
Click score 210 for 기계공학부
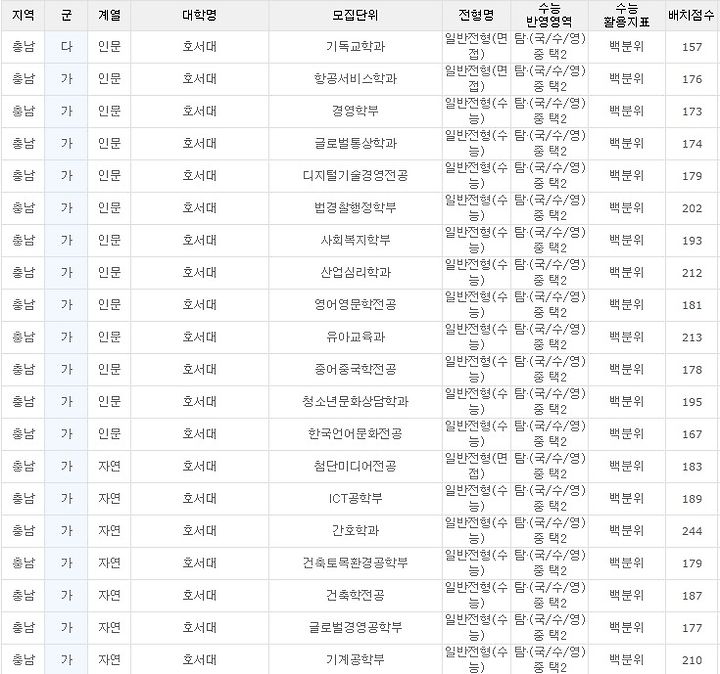(692, 660)
